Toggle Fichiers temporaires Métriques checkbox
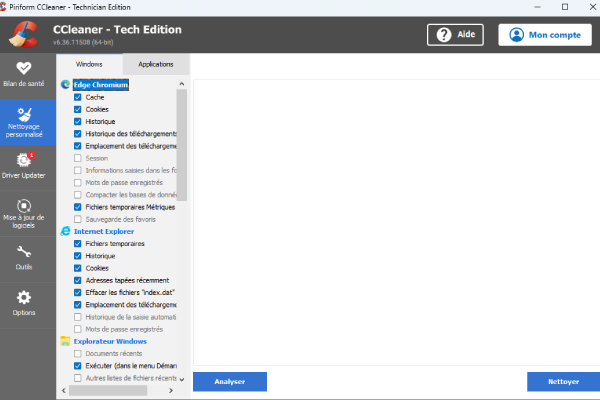 pos(78,207)
